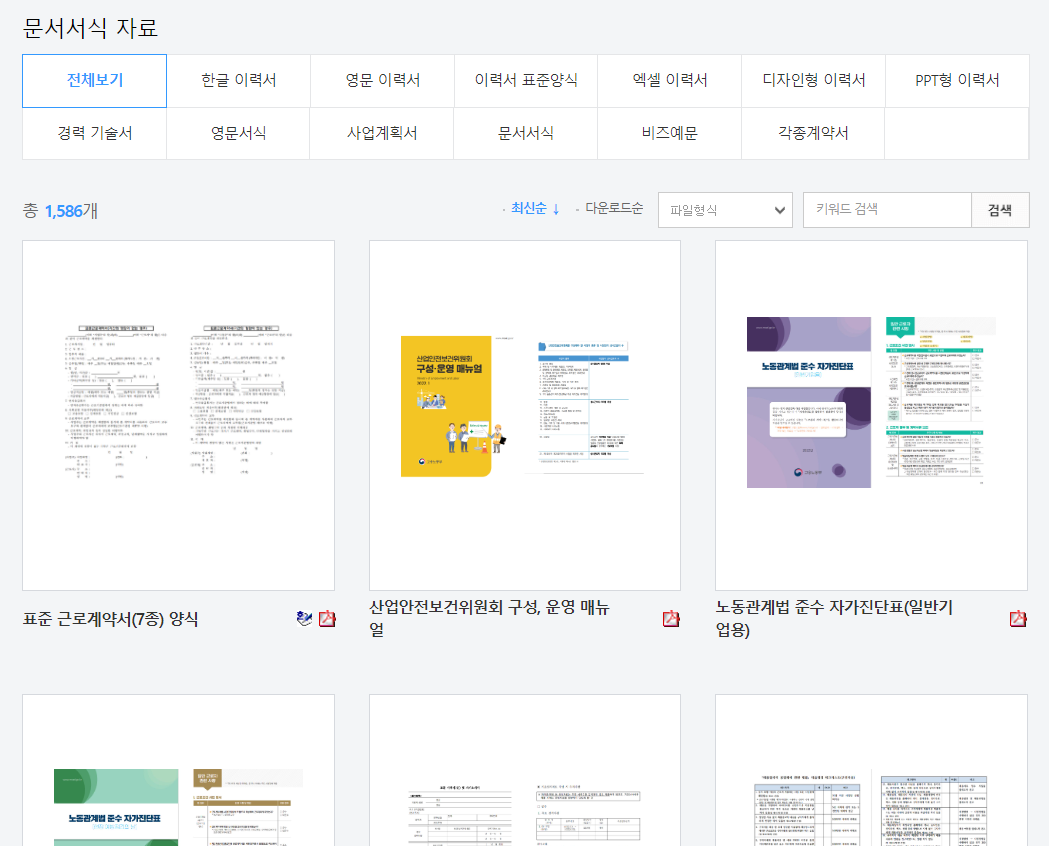Click PDF icon for 노동관계법 준수 자가진단표(일반기업용)
This screenshot has height=846, width=1049.
[x=1018, y=619]
